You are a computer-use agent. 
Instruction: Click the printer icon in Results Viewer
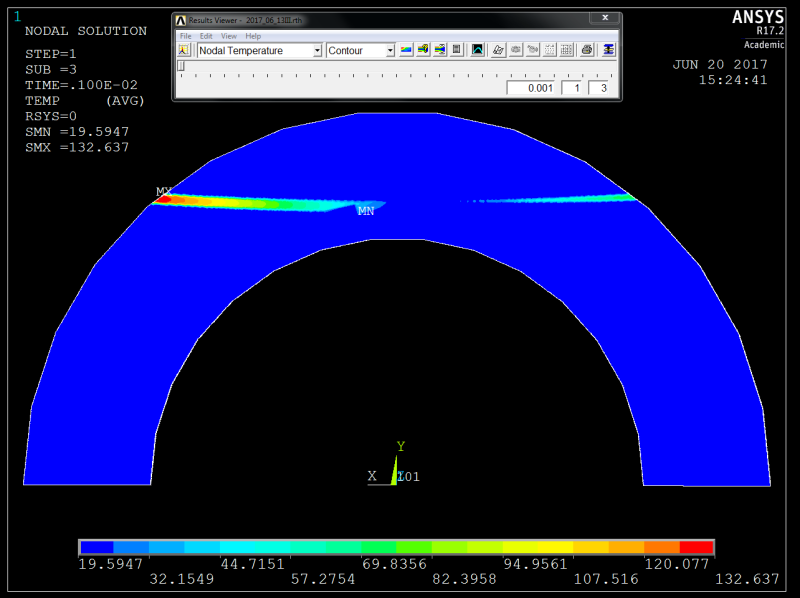587,50
